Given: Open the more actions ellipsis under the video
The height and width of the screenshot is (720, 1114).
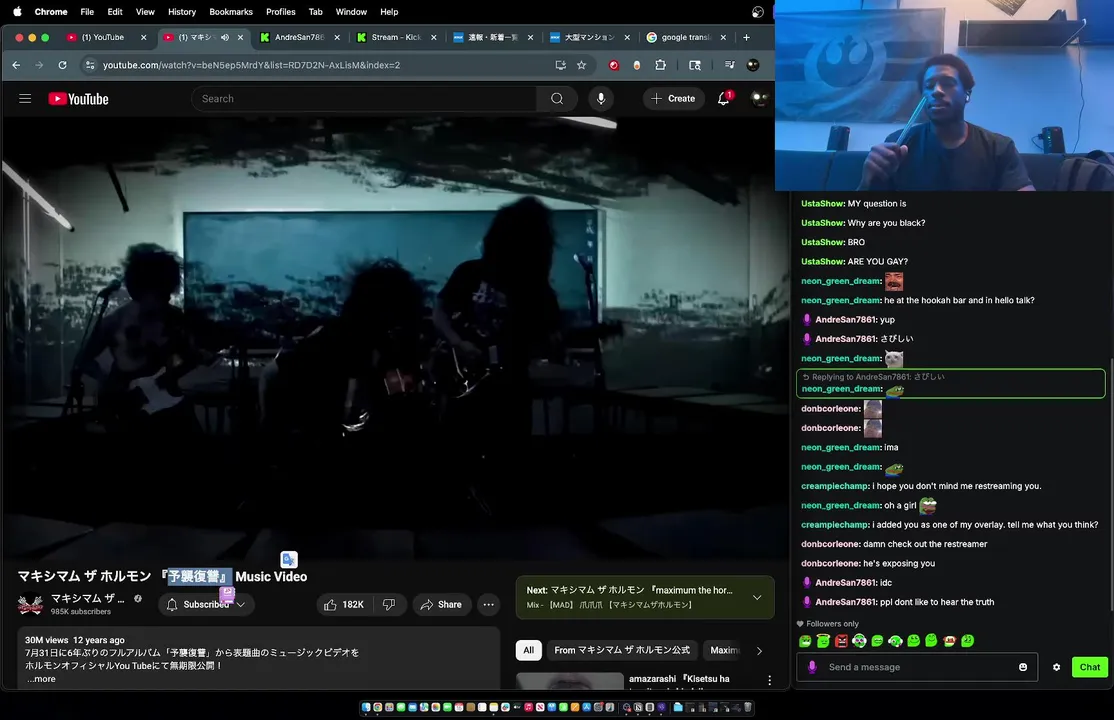Looking at the screenshot, I should [489, 604].
